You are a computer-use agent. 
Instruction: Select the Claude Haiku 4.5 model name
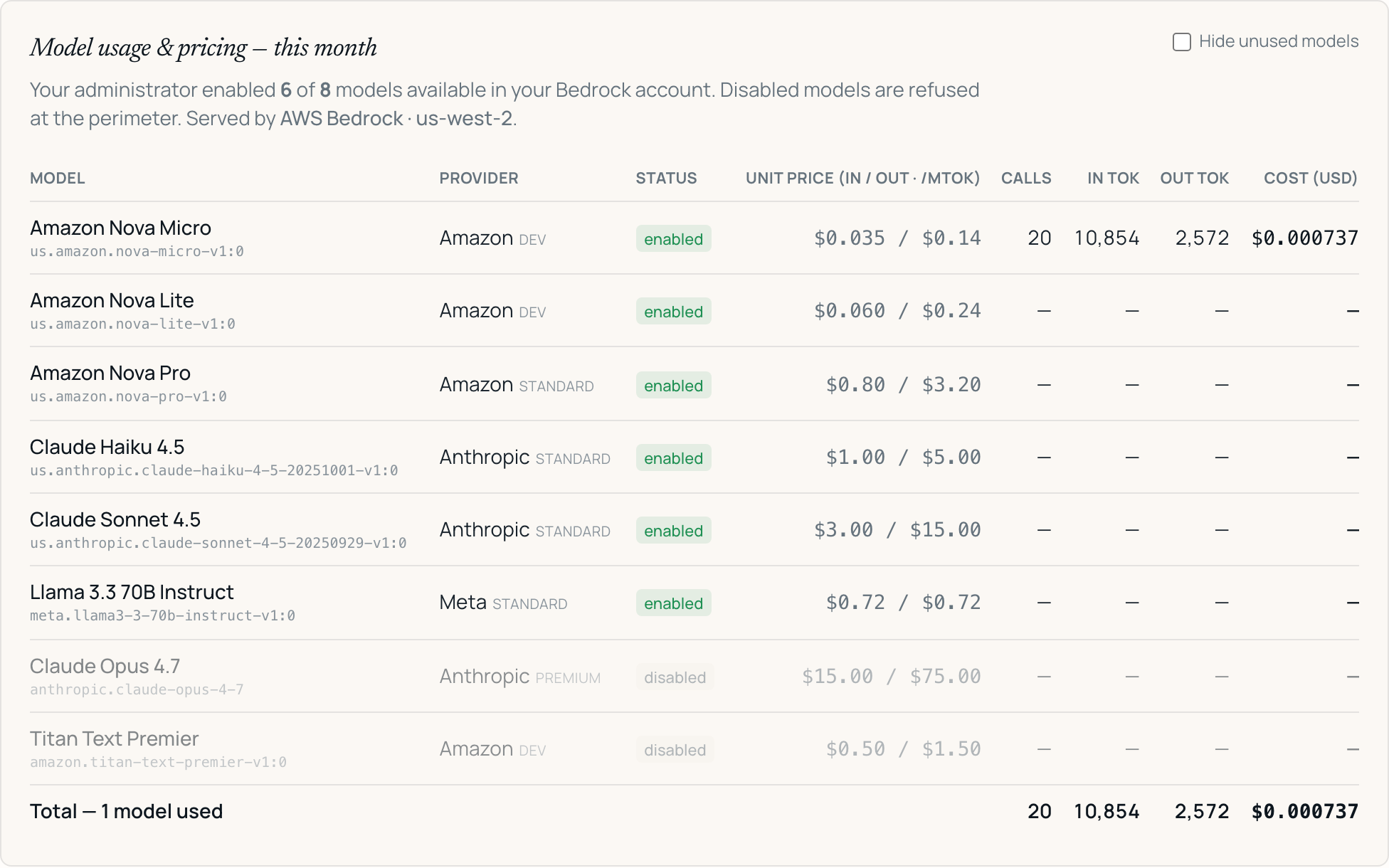tap(107, 447)
